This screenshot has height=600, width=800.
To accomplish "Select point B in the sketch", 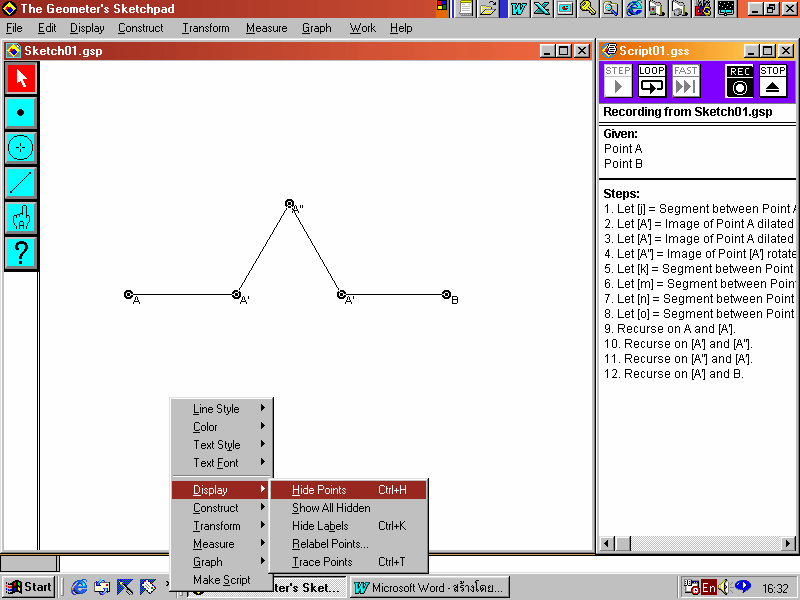I will tap(446, 294).
